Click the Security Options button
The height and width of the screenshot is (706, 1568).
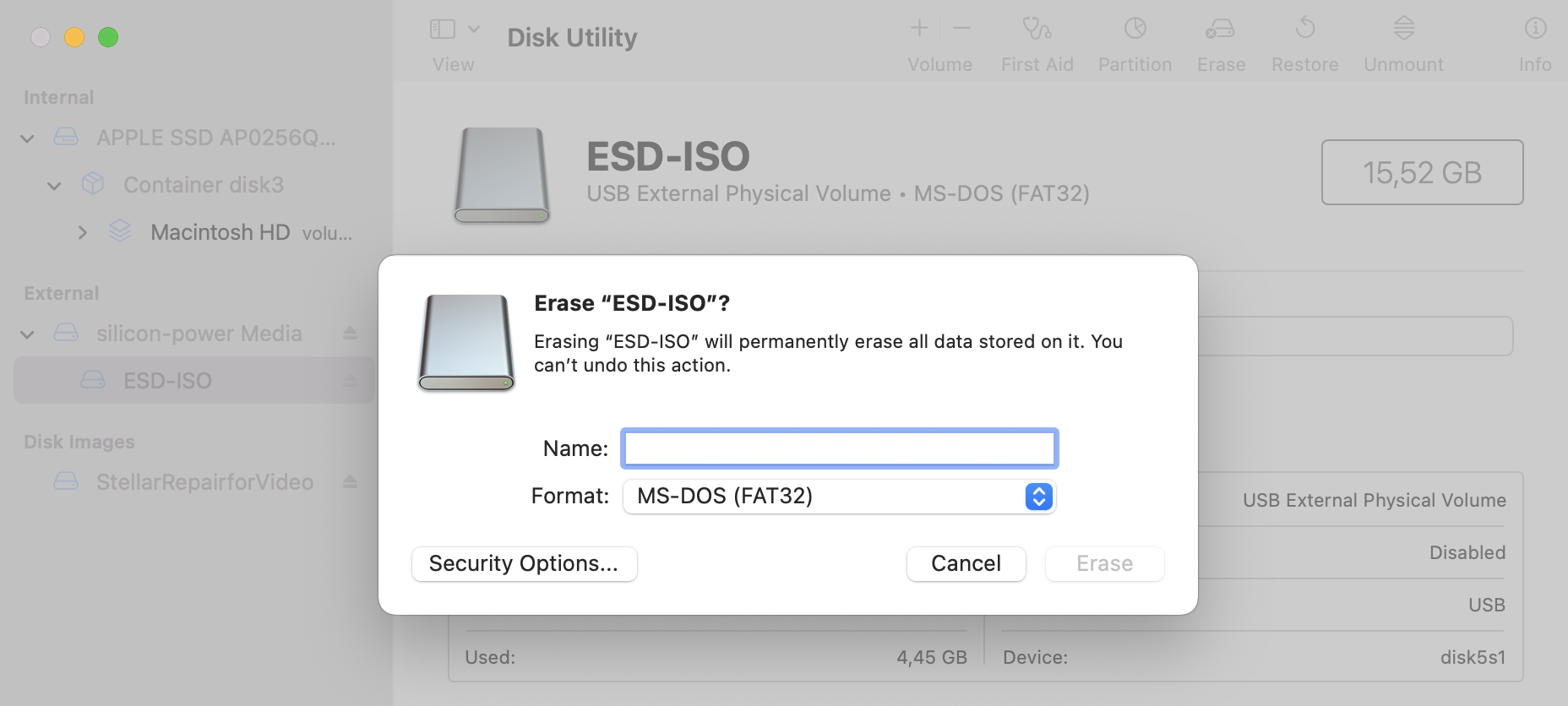click(524, 563)
